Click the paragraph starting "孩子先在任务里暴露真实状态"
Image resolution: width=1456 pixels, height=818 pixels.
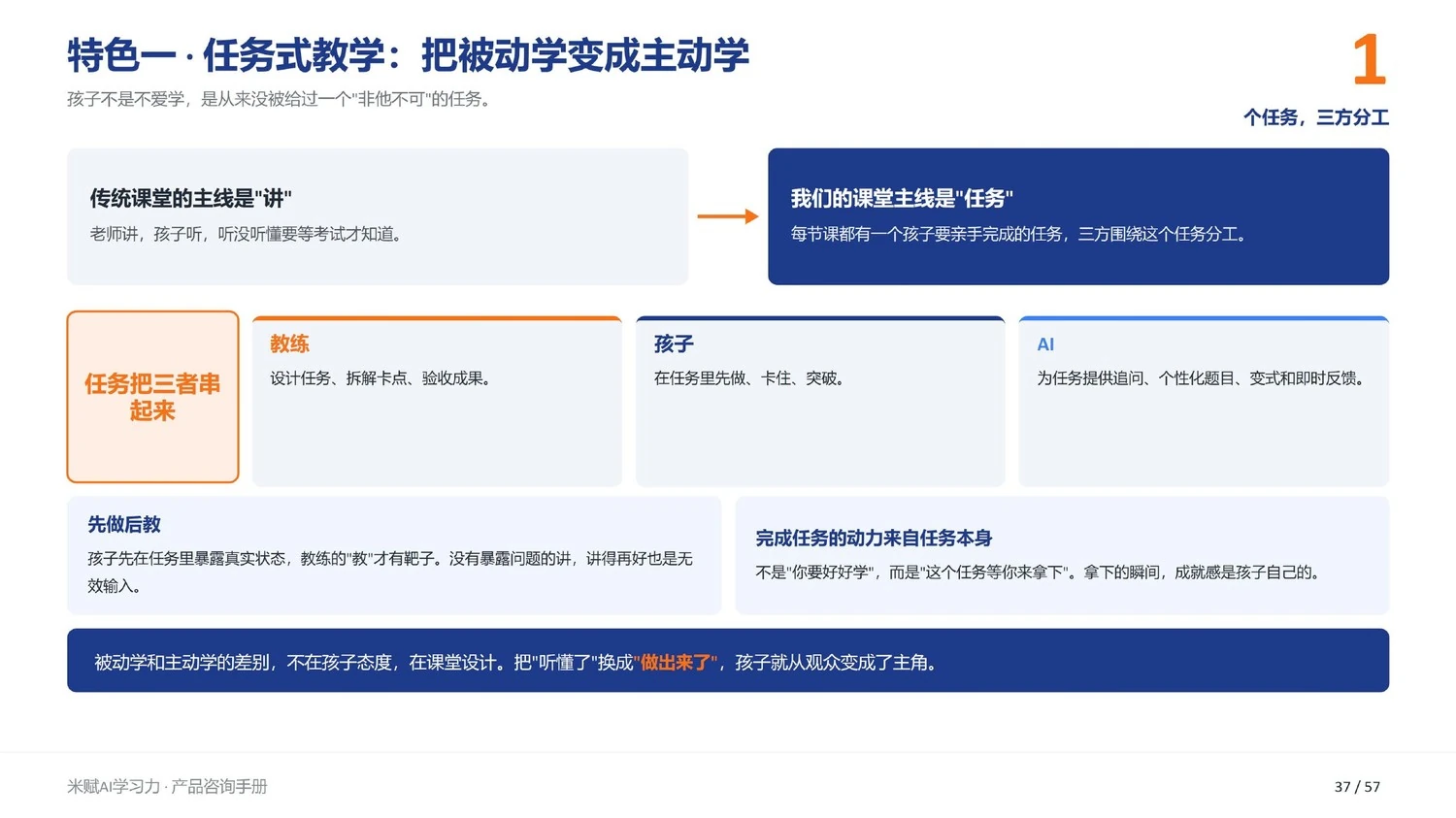[x=390, y=573]
